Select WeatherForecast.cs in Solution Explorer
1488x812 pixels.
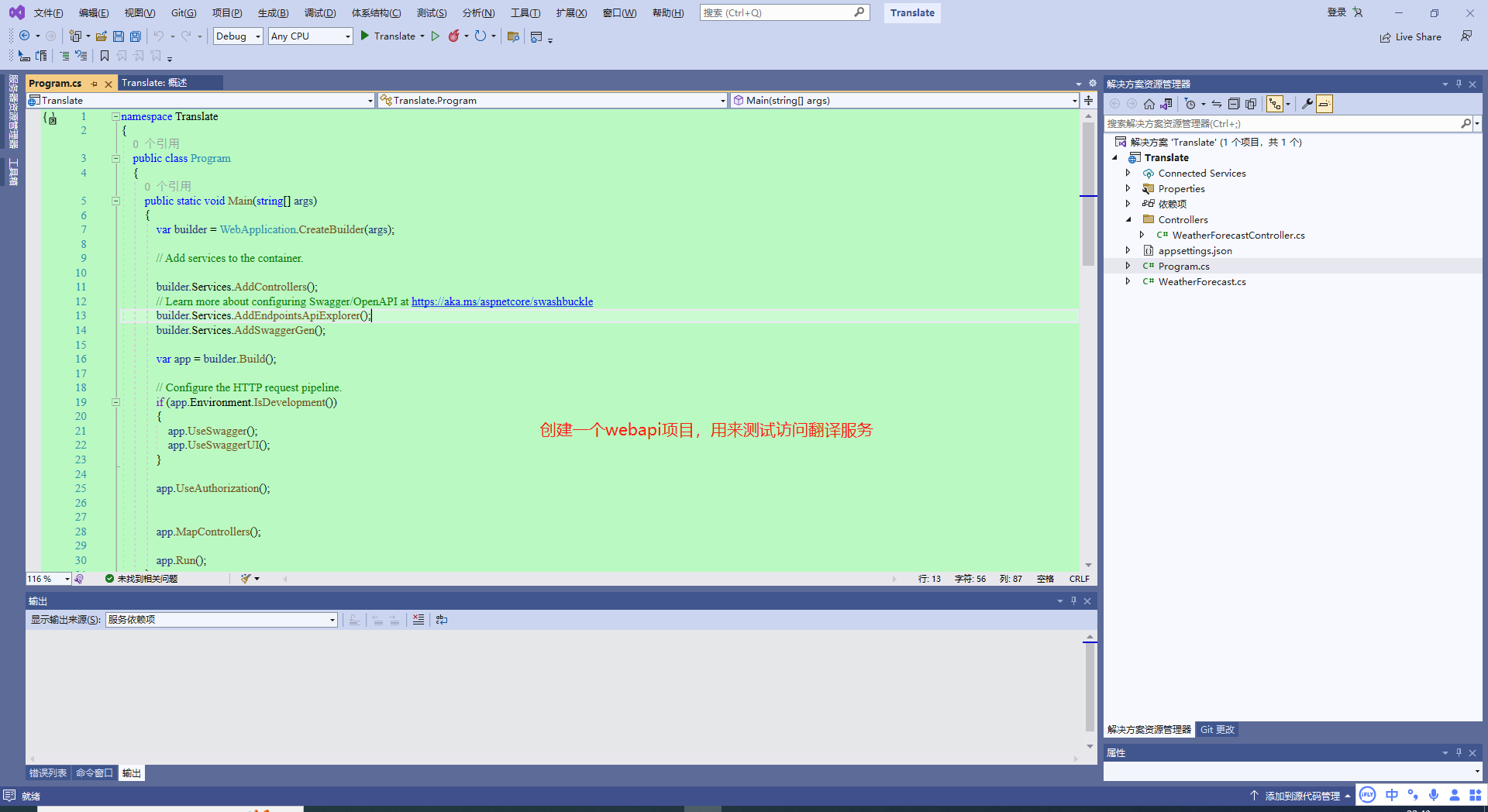tap(1202, 281)
